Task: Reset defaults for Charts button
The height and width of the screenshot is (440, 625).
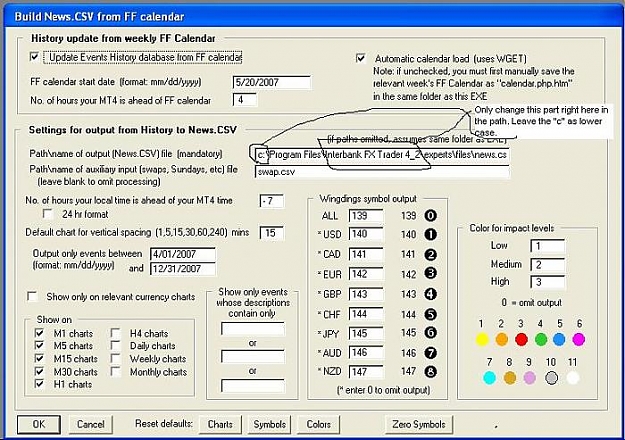Action: (x=220, y=424)
